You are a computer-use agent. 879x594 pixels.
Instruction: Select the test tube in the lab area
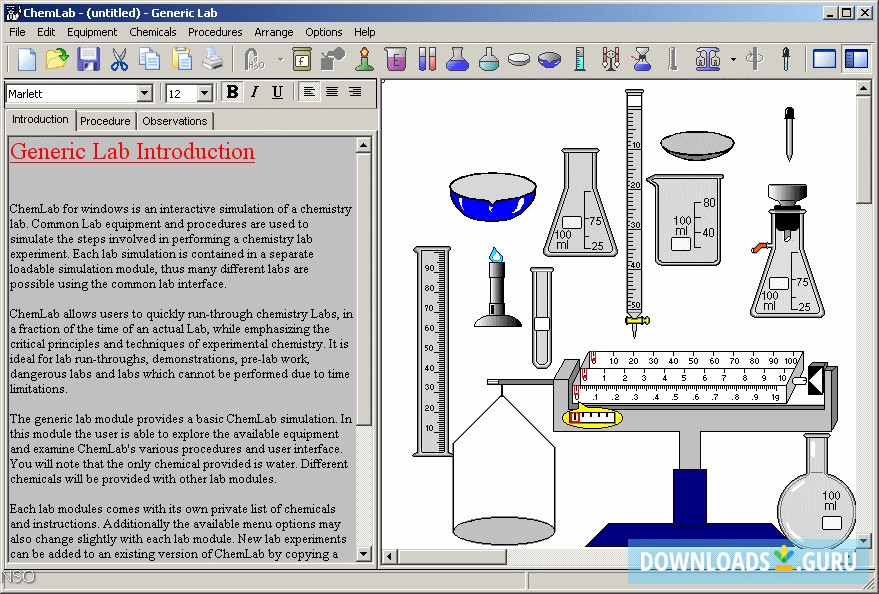[542, 317]
